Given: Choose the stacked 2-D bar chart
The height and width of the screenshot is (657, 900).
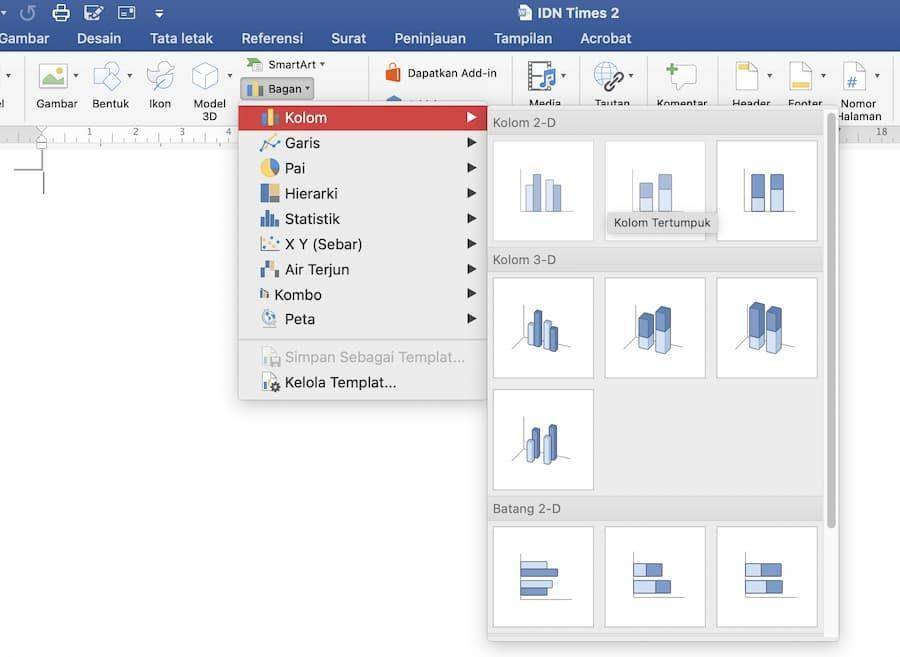Looking at the screenshot, I should [655, 577].
